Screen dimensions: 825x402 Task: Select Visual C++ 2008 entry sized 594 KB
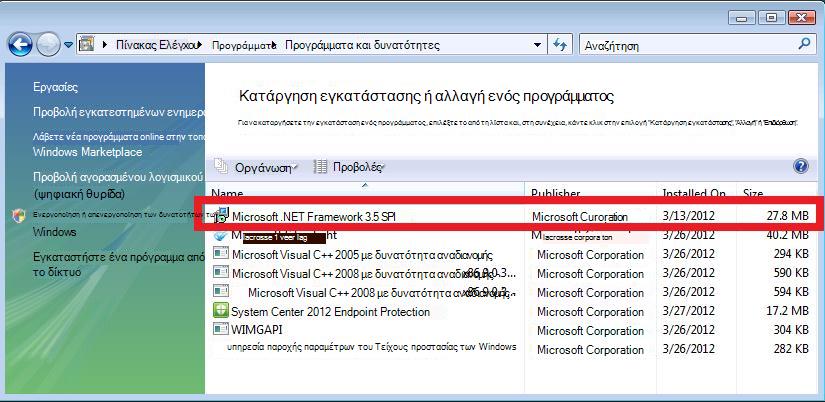[380, 293]
